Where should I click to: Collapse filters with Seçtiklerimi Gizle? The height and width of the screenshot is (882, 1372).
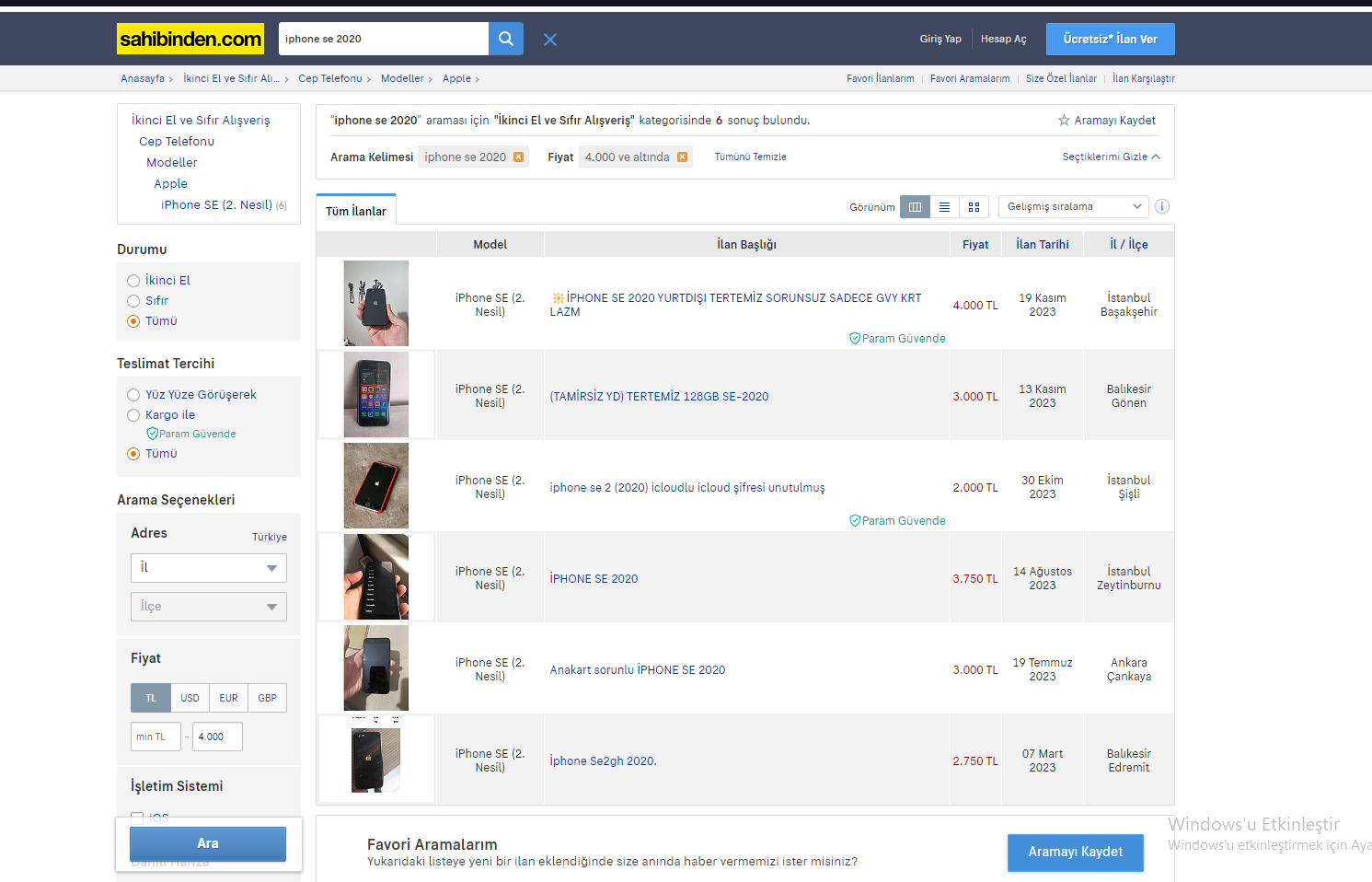[1111, 157]
